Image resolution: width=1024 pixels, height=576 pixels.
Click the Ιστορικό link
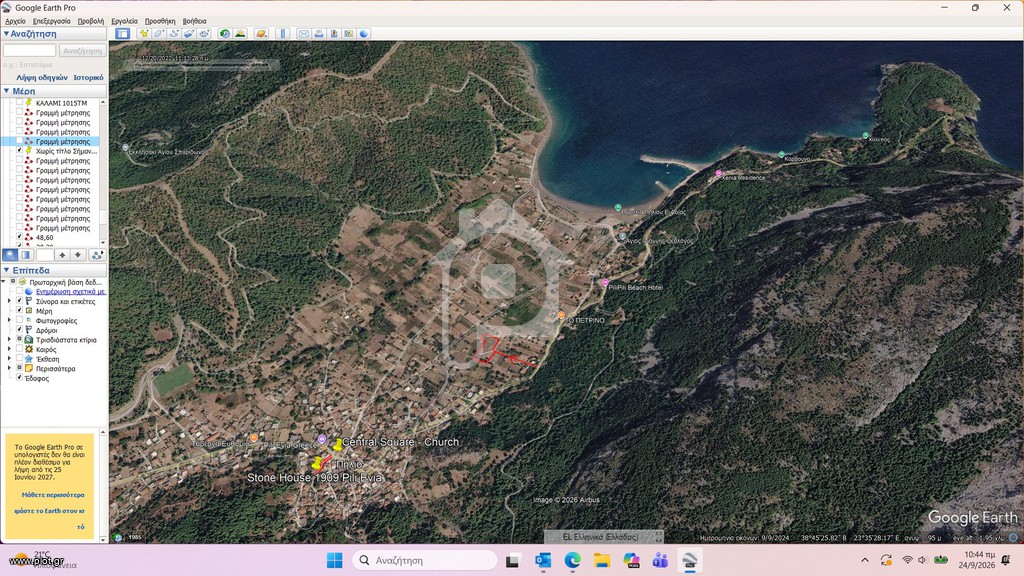tap(88, 77)
